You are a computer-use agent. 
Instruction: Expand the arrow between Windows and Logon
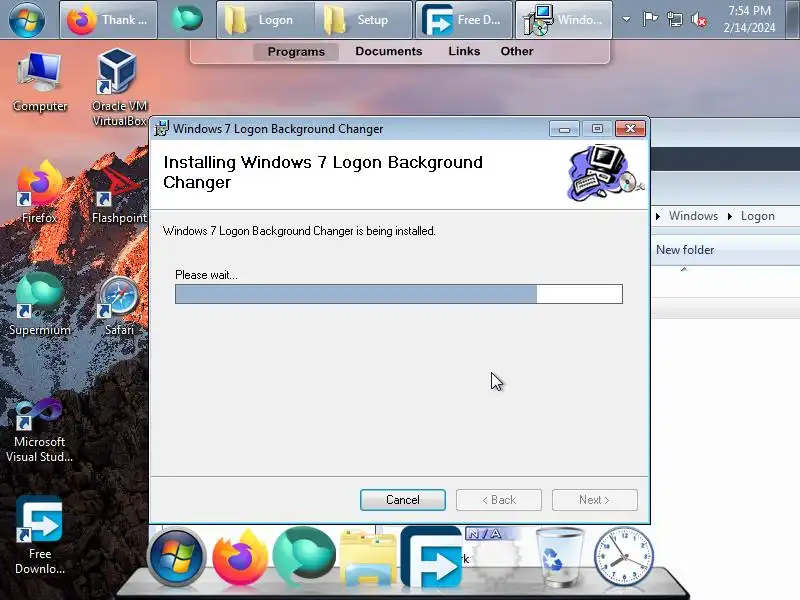point(730,216)
